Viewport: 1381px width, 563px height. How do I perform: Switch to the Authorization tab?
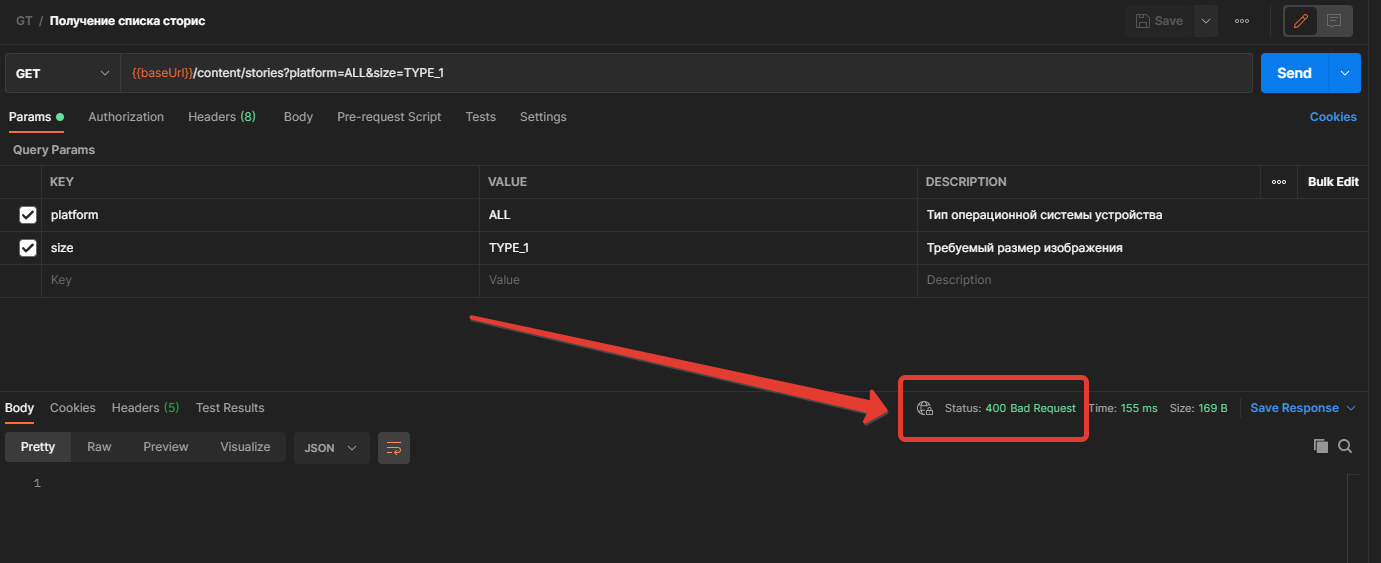pyautogui.click(x=126, y=117)
